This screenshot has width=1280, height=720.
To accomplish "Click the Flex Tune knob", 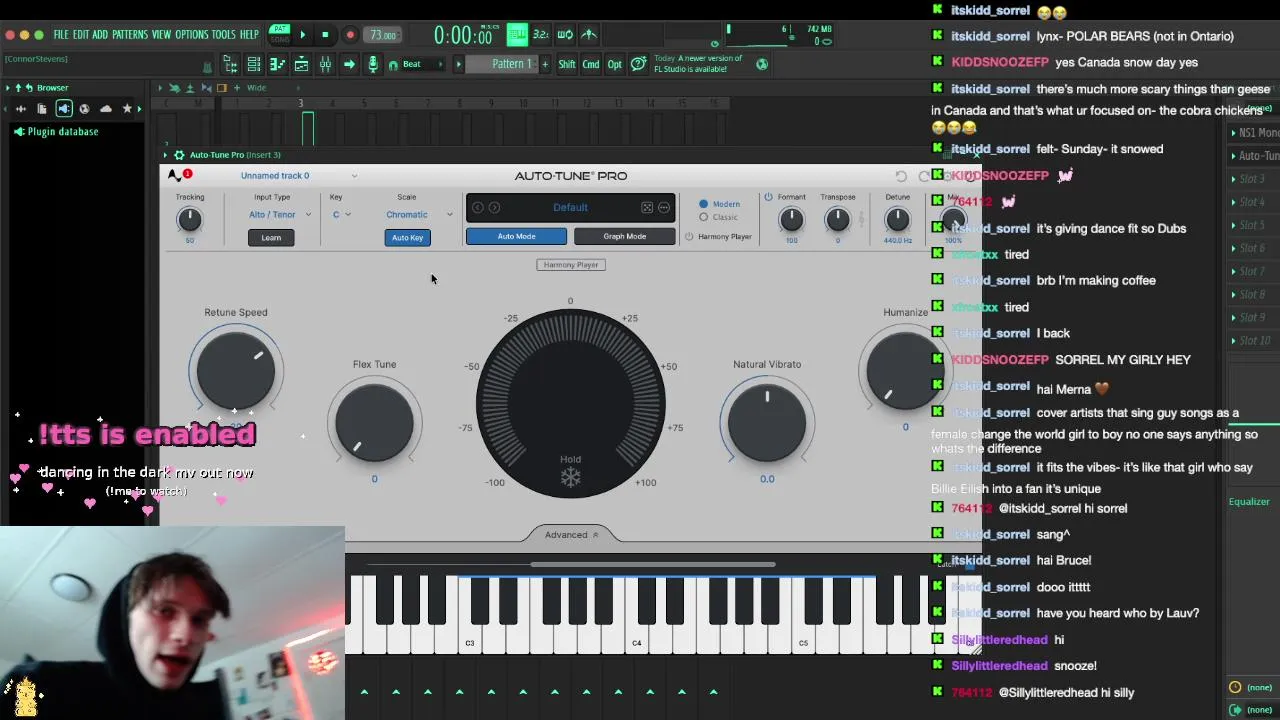I will [x=374, y=422].
